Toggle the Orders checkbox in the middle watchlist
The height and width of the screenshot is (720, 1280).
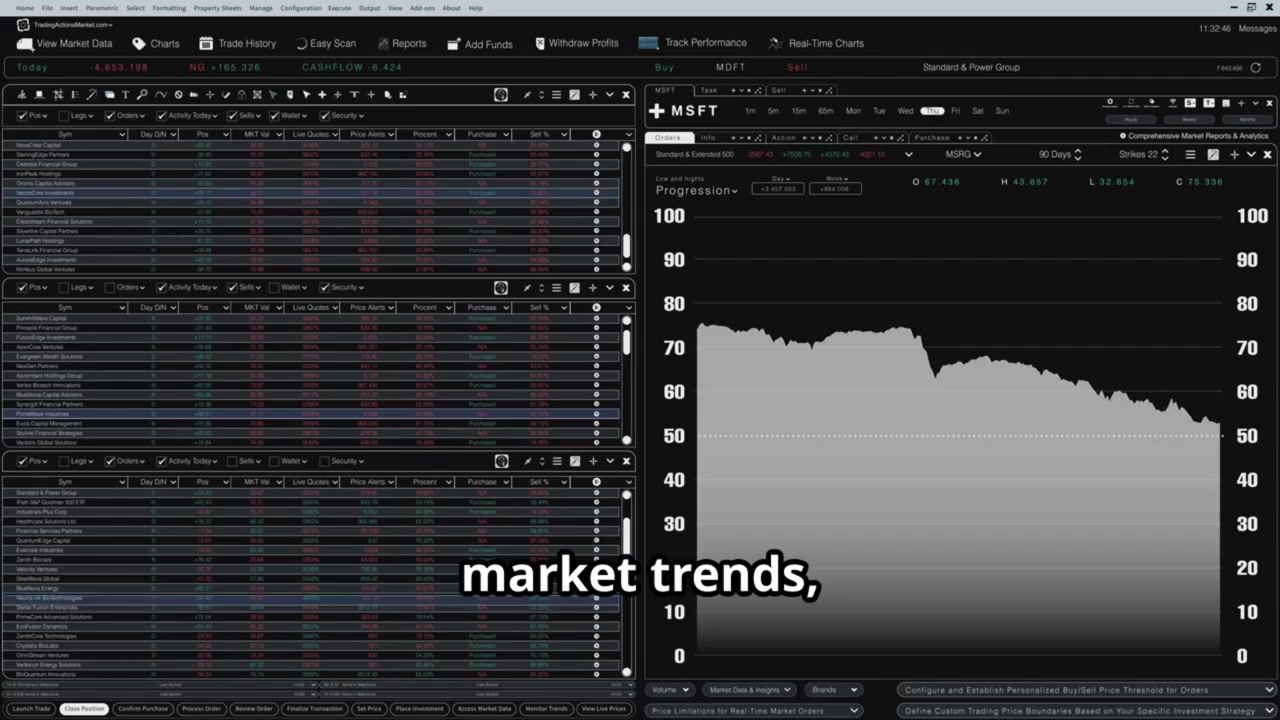(110, 287)
